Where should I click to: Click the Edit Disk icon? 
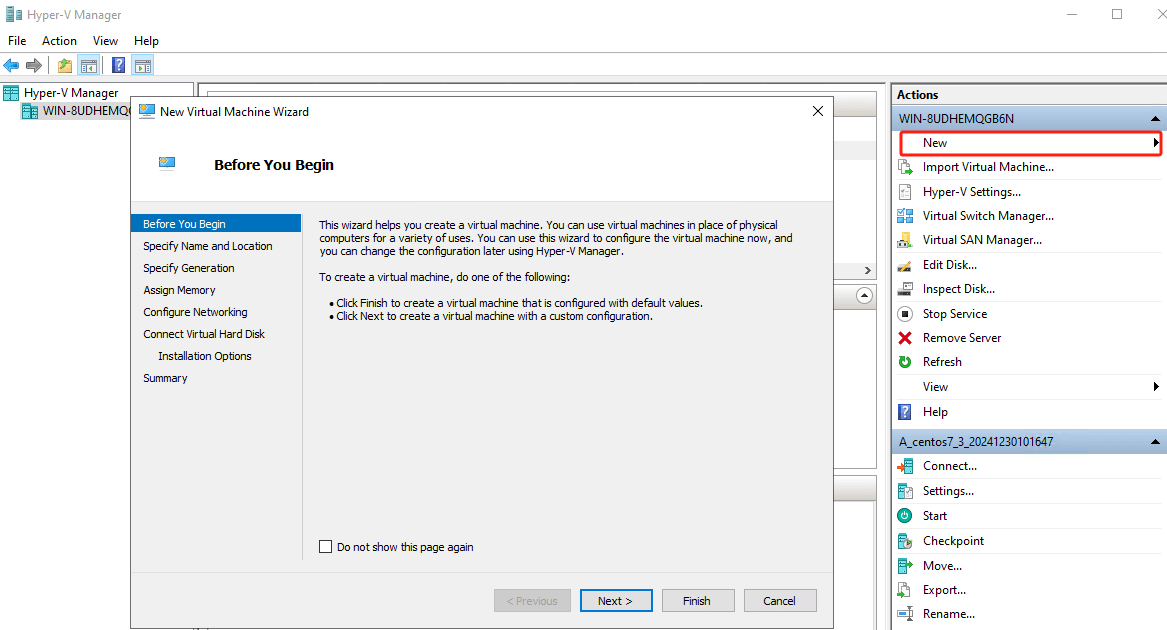click(905, 265)
